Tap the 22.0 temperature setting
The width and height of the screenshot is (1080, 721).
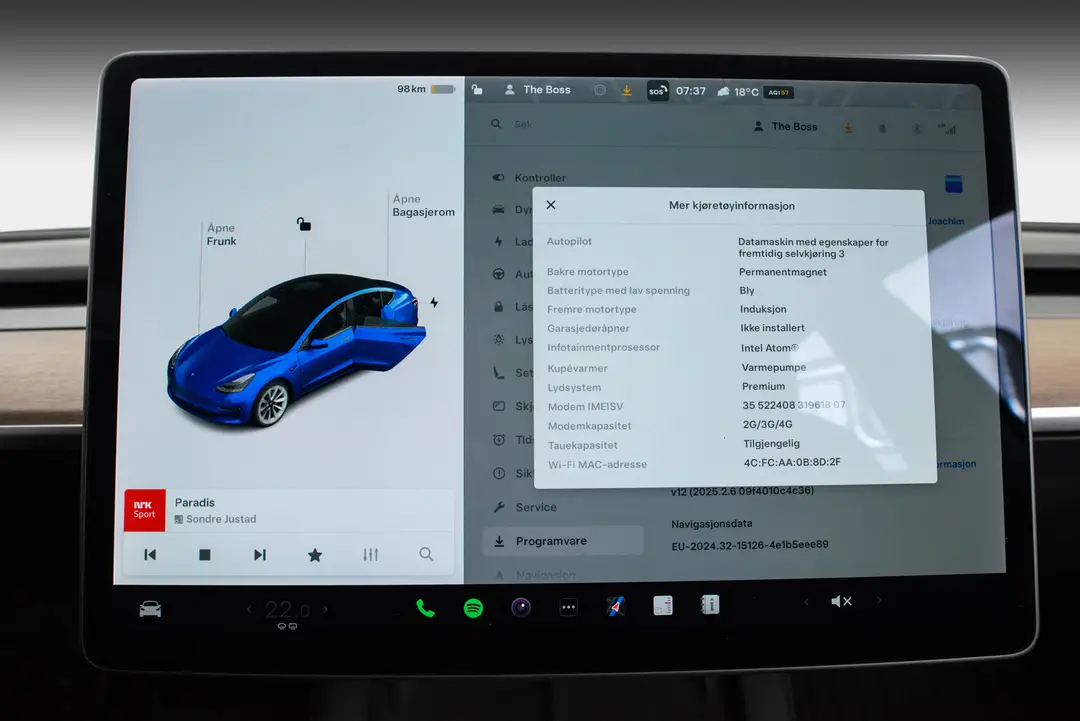click(x=287, y=609)
